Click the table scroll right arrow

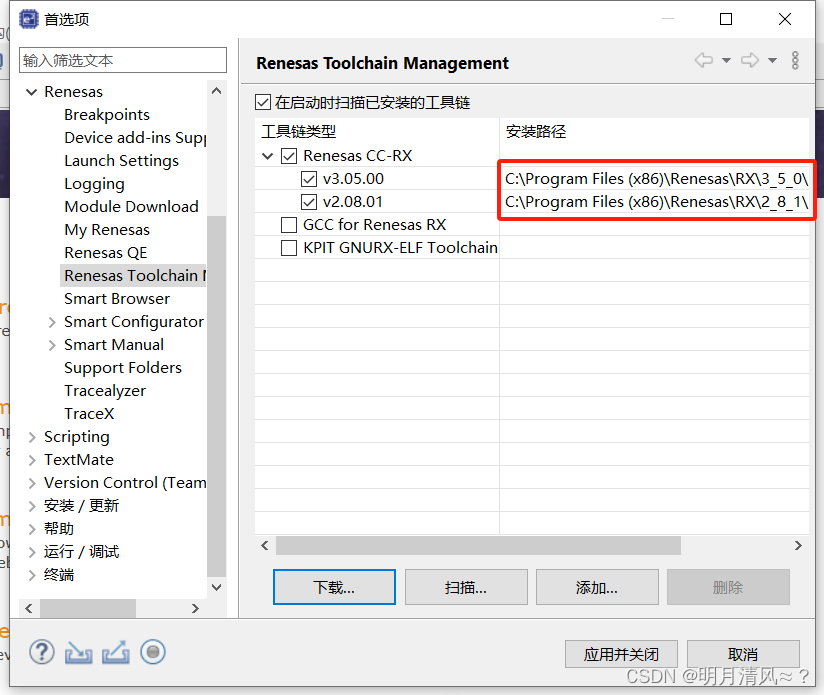click(798, 546)
